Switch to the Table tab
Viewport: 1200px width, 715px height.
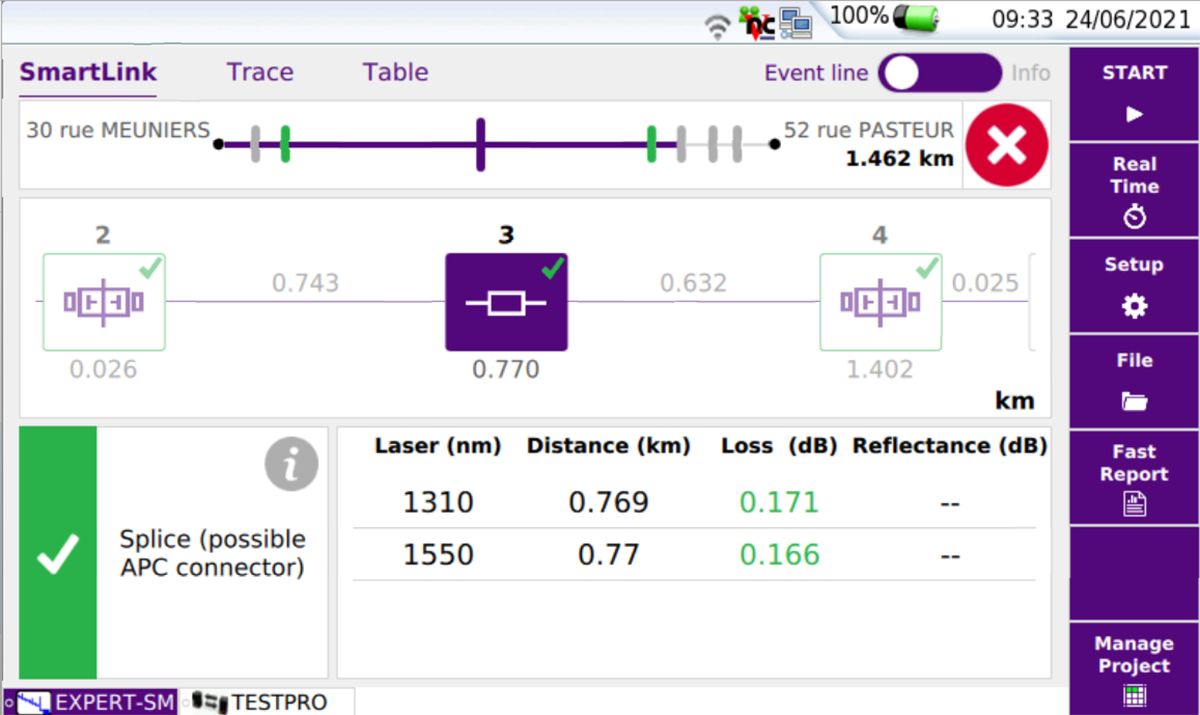click(x=395, y=72)
